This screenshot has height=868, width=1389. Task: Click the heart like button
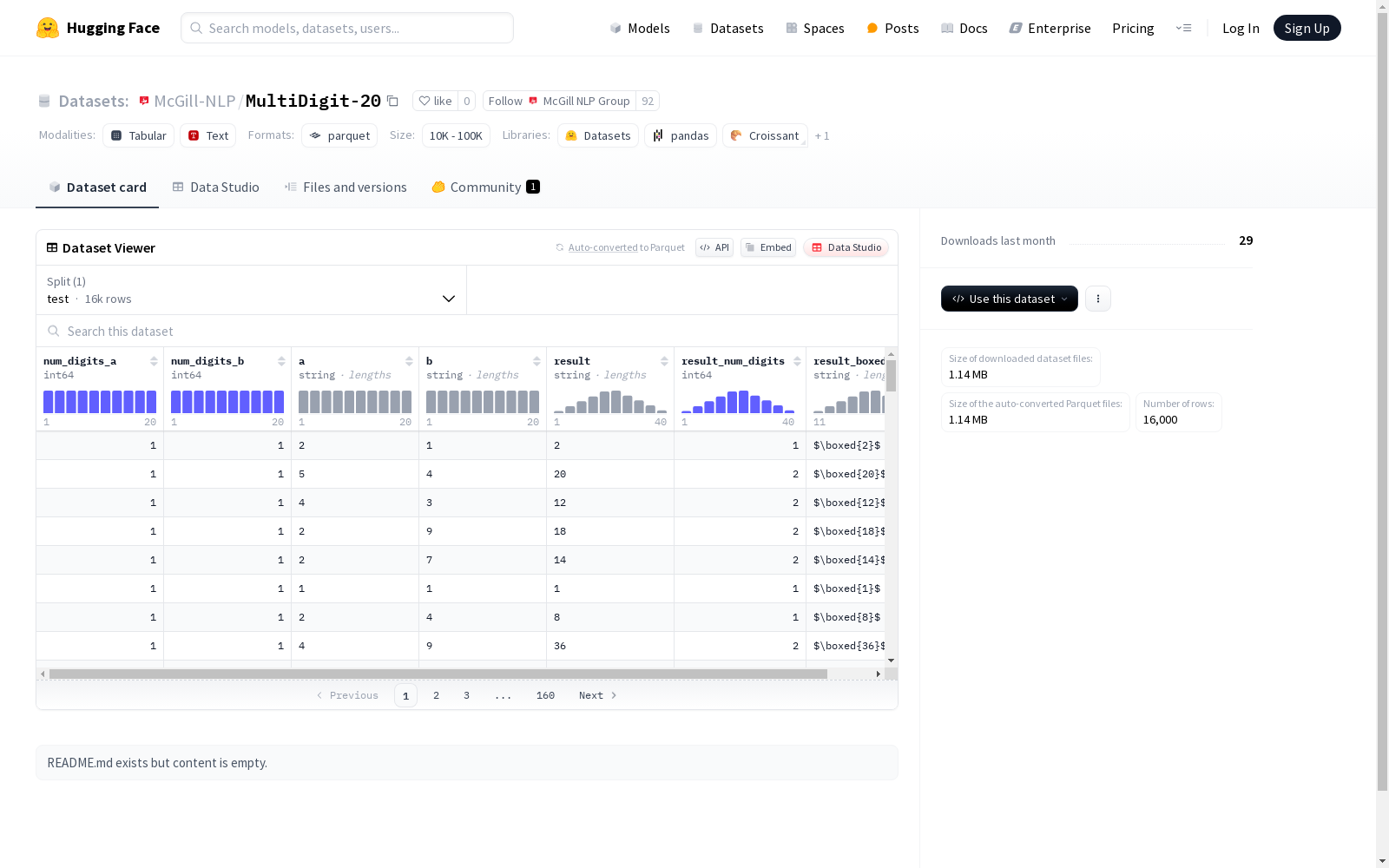click(x=435, y=101)
